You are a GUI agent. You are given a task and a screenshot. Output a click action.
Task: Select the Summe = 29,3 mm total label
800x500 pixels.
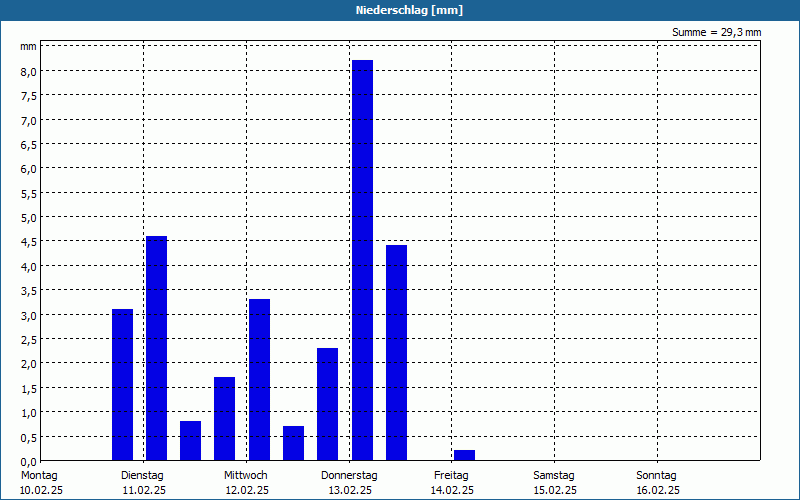click(716, 33)
